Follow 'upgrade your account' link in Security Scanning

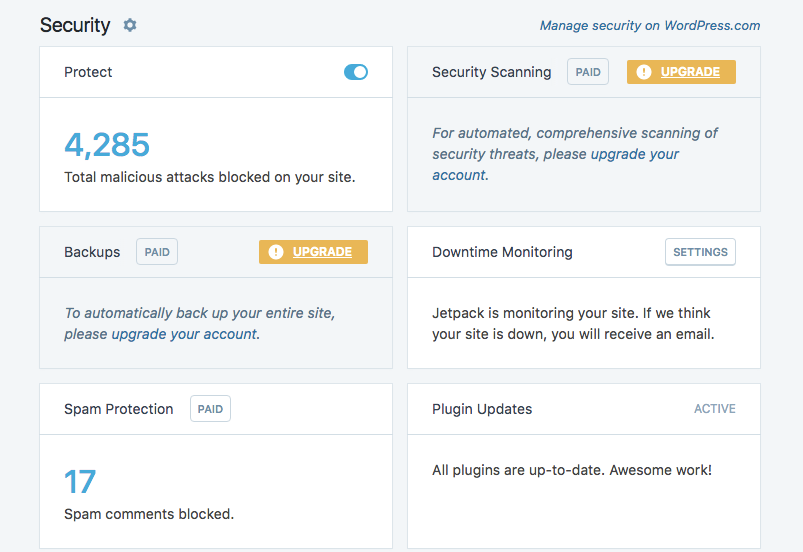point(556,164)
